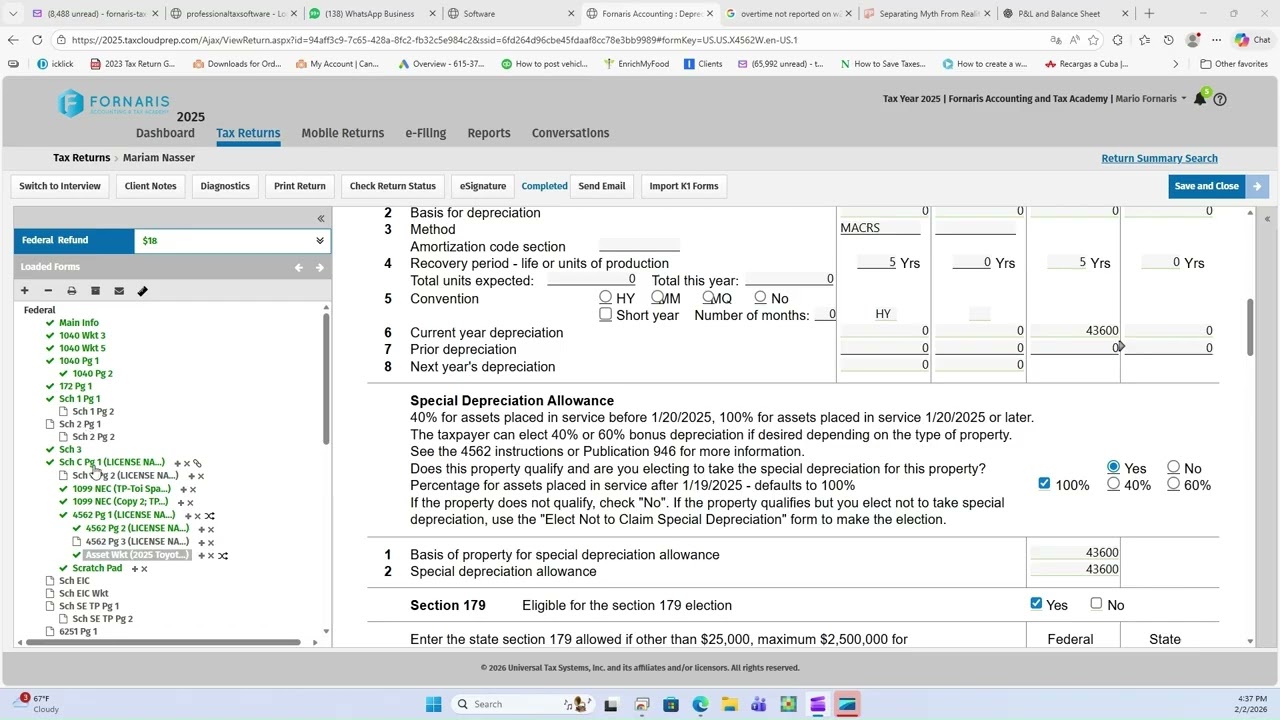The height and width of the screenshot is (720, 1280).
Task: Add a new form using the plus icon
Action: [24, 291]
